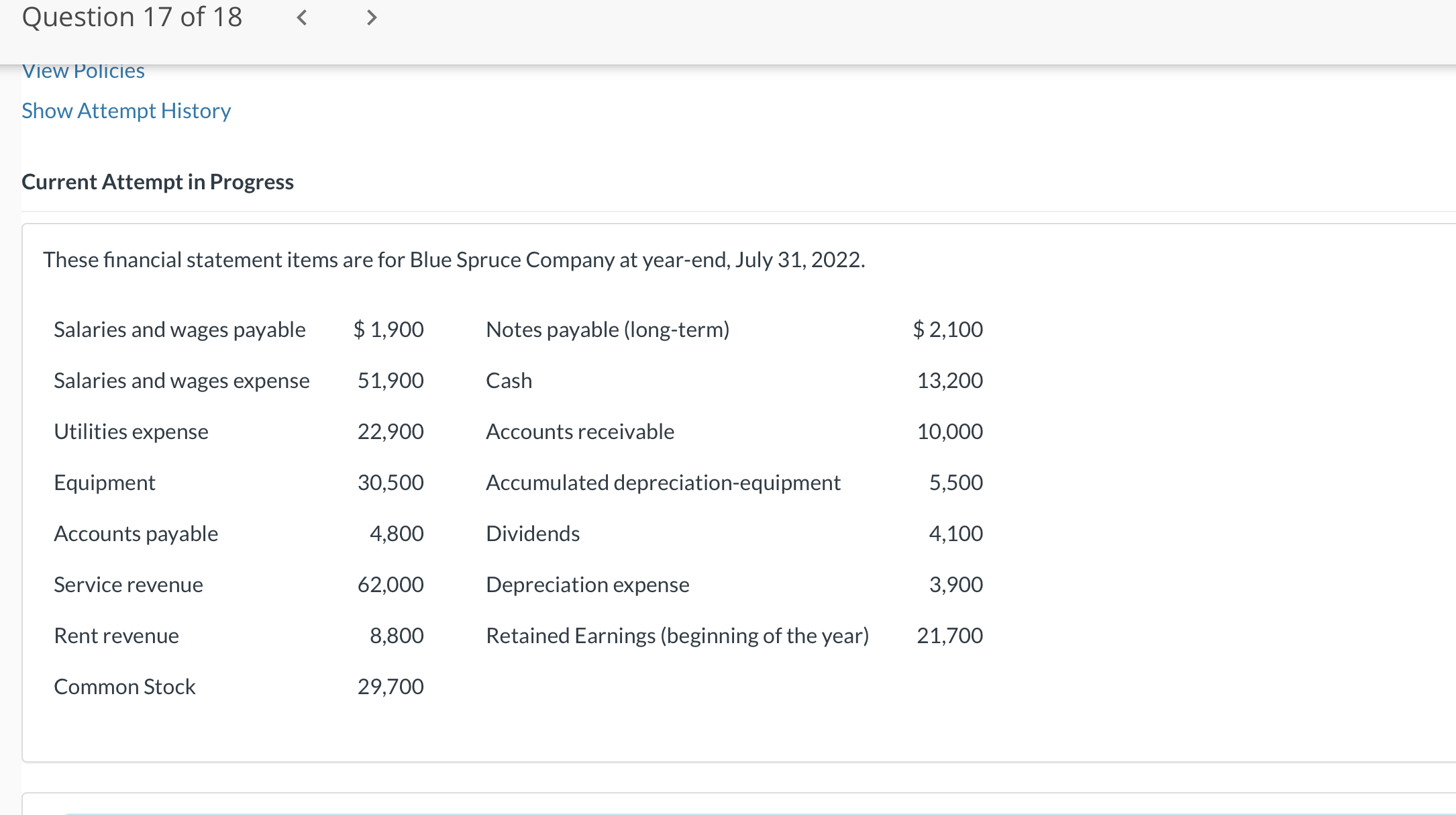Open Show Attempt History
Viewport: 1456px width, 815px height.
click(126, 110)
